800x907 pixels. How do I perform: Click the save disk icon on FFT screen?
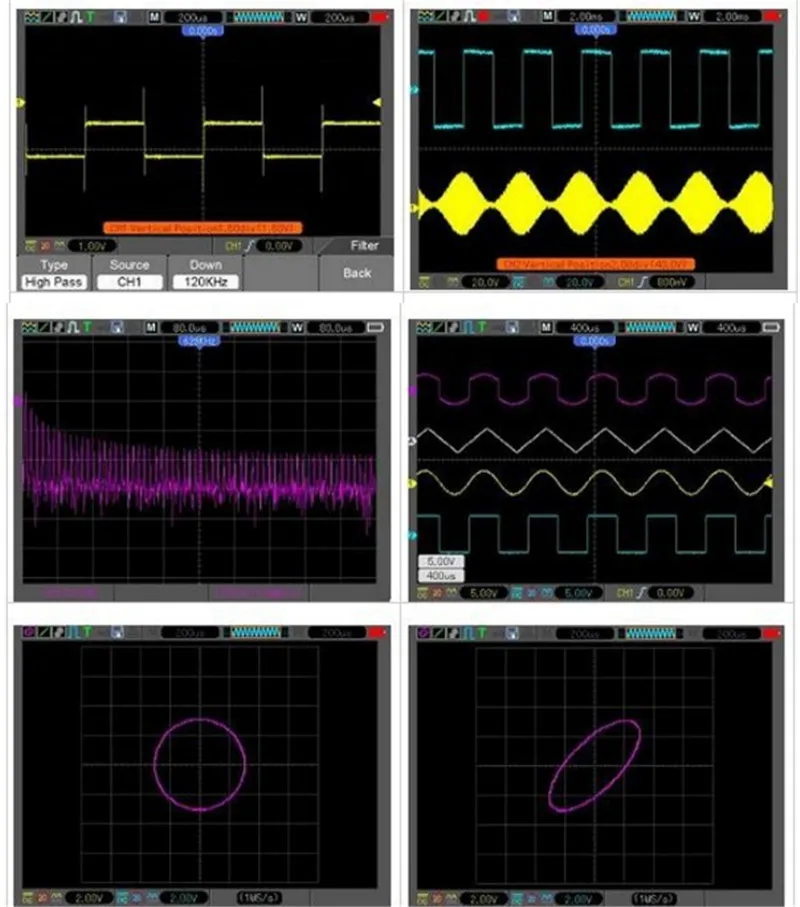117,328
